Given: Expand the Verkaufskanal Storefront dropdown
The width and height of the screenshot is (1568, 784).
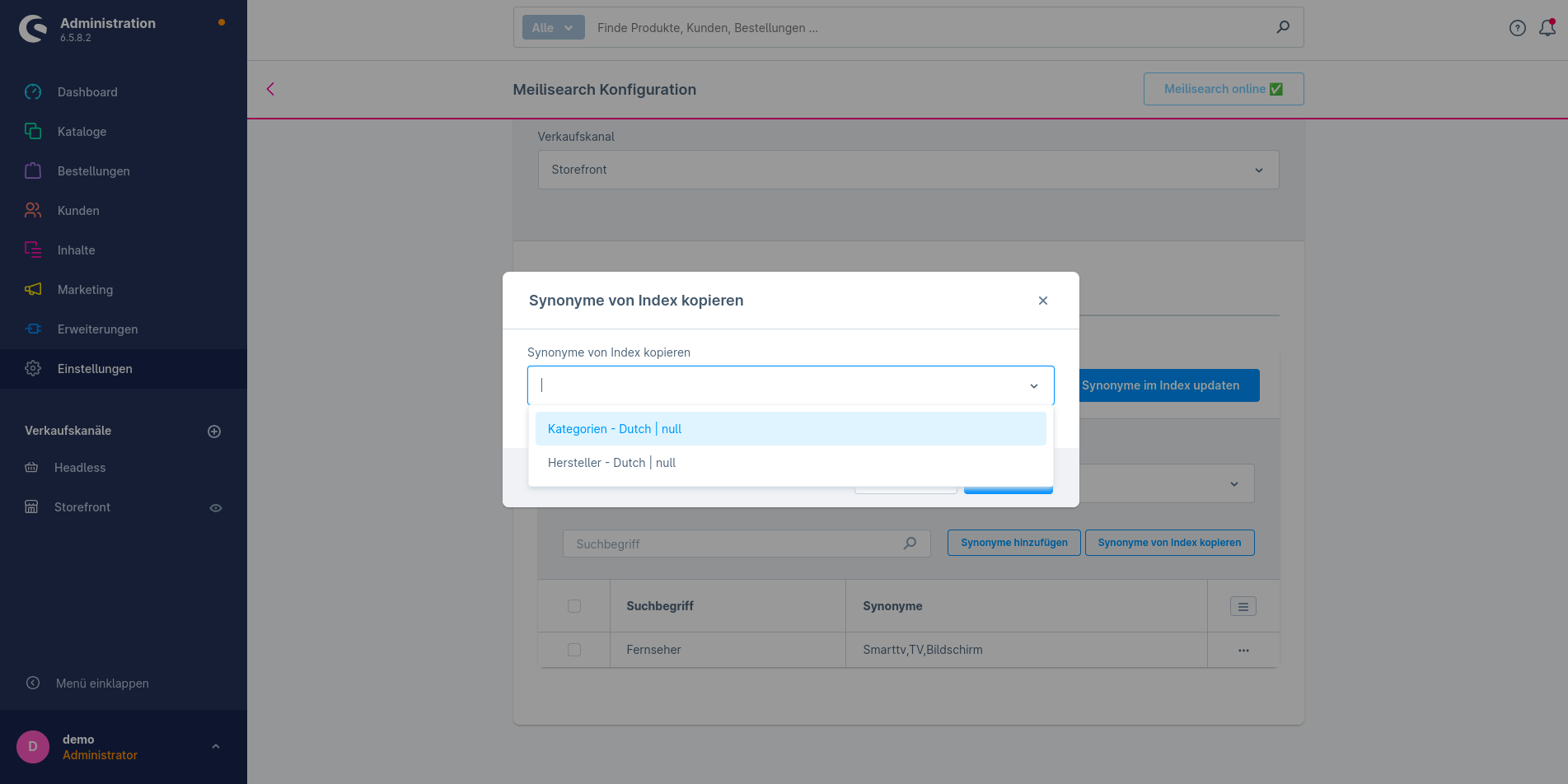Looking at the screenshot, I should coord(908,170).
